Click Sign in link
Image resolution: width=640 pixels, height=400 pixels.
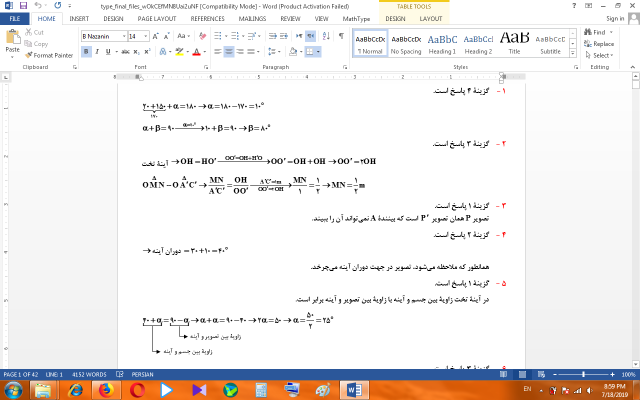(x=615, y=19)
